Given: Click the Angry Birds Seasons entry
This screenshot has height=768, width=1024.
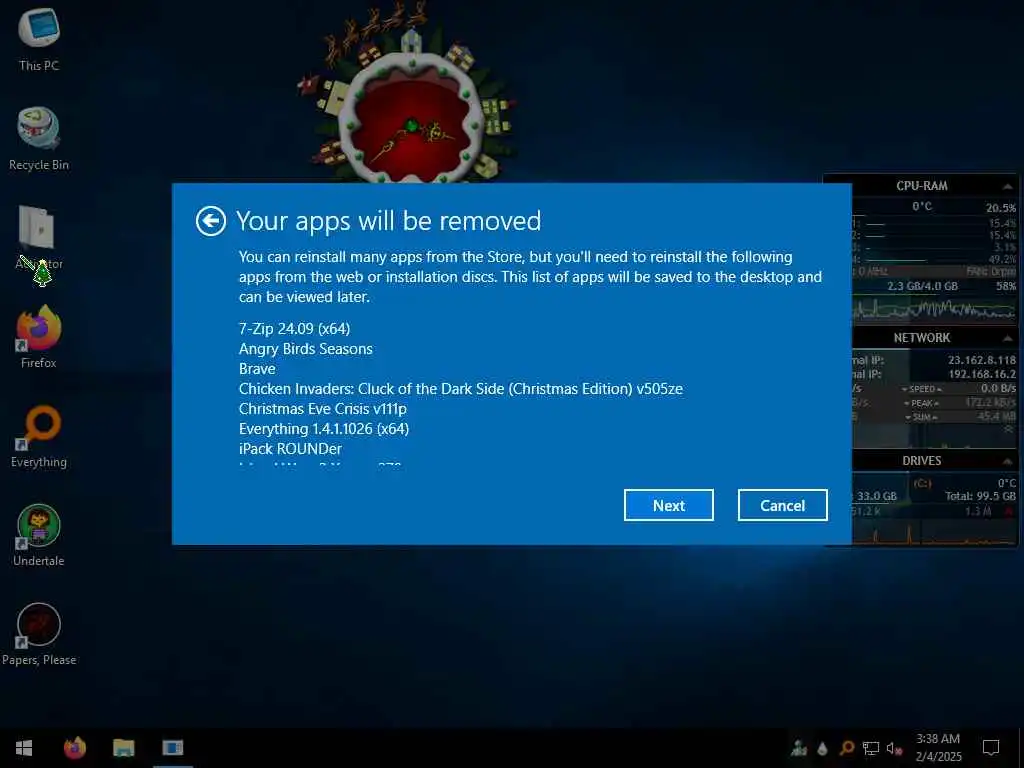Looking at the screenshot, I should (306, 349).
